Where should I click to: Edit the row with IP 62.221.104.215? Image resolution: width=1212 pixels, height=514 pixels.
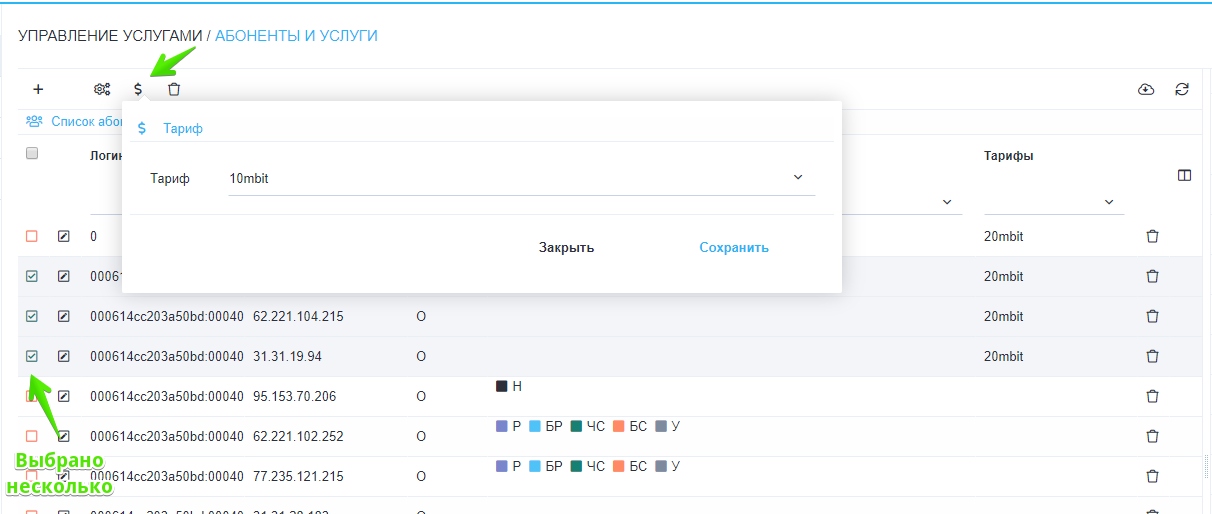point(64,316)
